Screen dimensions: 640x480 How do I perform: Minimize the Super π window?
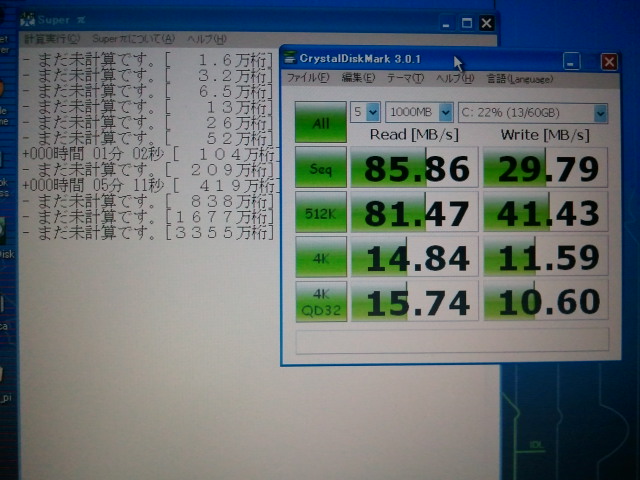446,23
